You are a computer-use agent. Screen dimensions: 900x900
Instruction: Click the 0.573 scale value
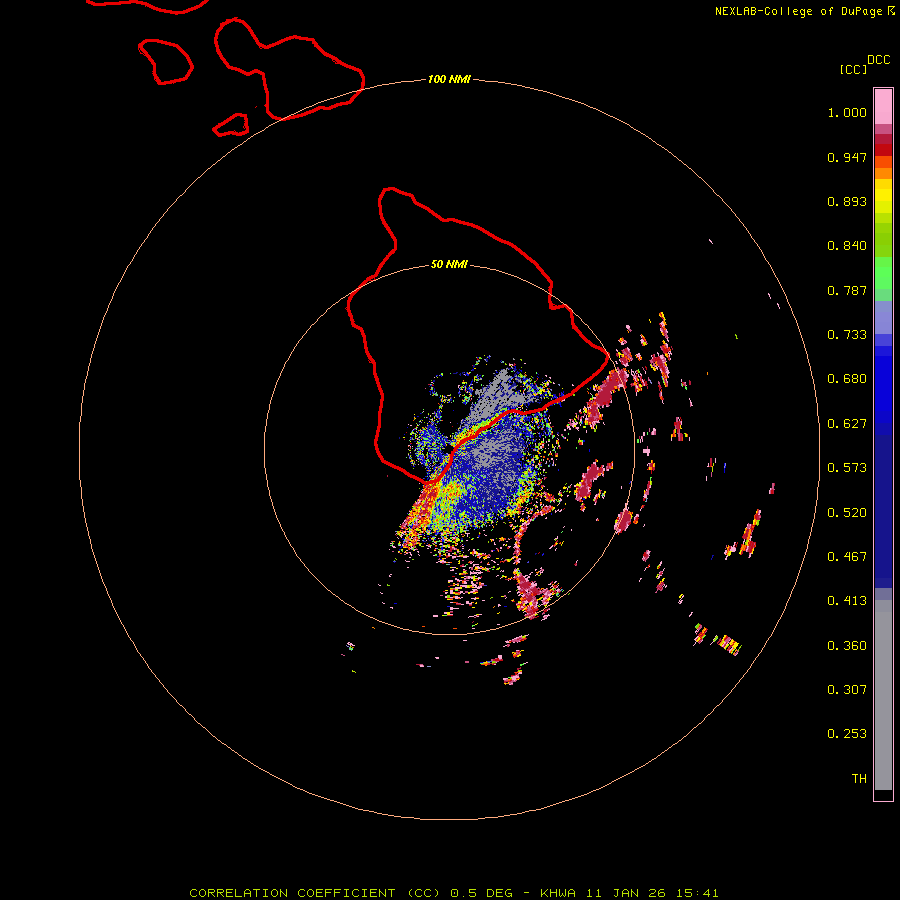click(x=847, y=468)
